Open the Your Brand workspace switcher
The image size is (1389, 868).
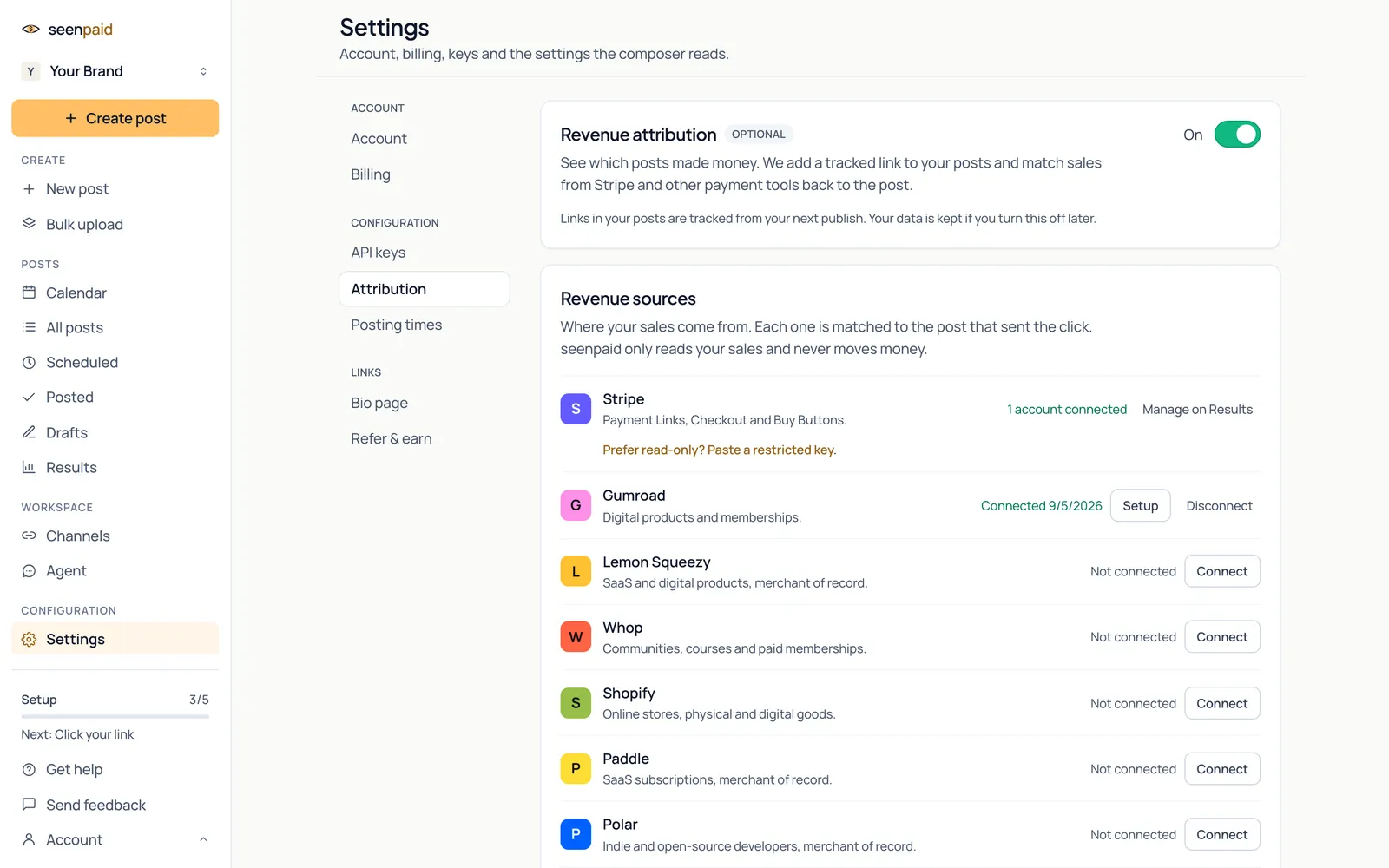pyautogui.click(x=115, y=71)
